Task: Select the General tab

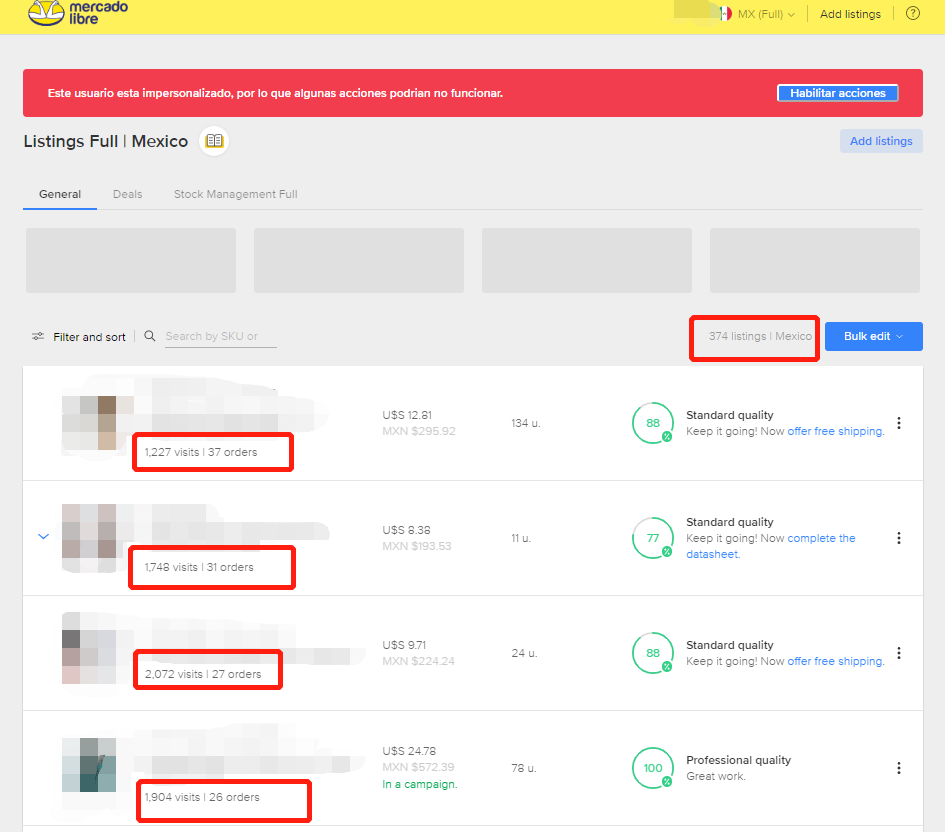Action: (60, 194)
